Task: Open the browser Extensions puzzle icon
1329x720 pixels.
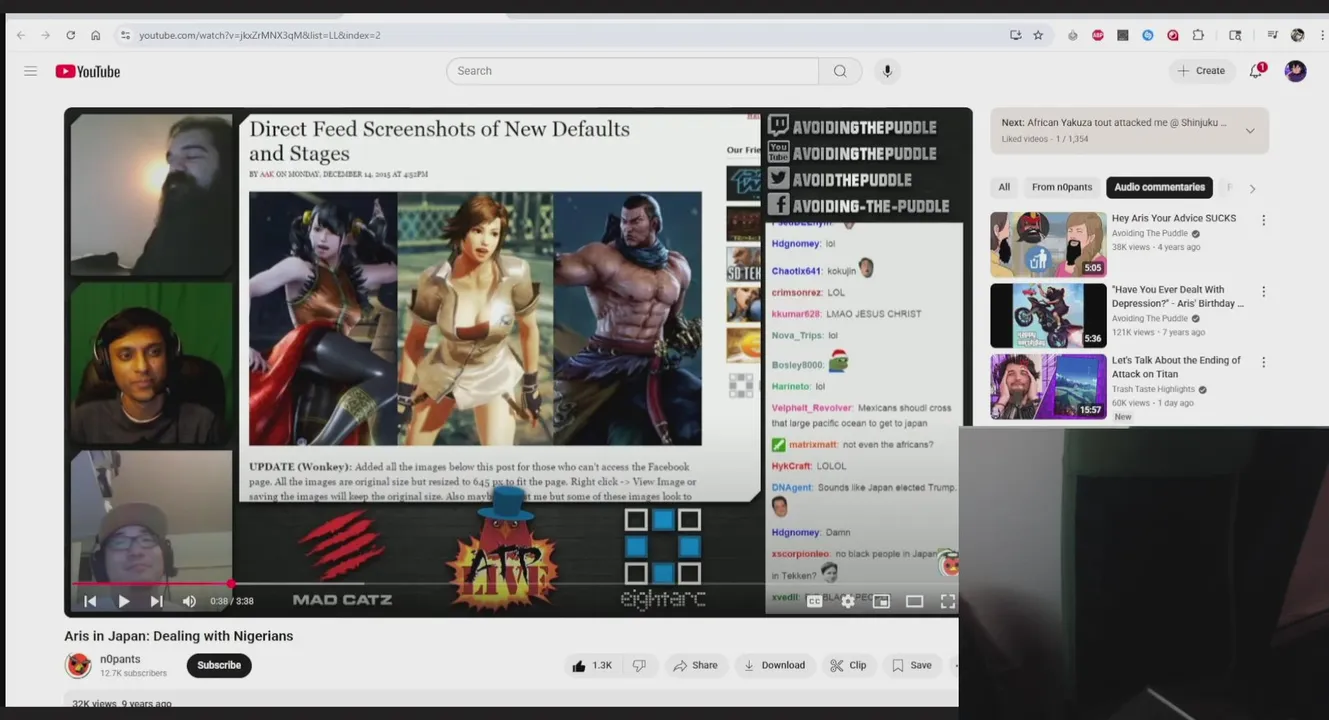Action: click(x=1198, y=35)
